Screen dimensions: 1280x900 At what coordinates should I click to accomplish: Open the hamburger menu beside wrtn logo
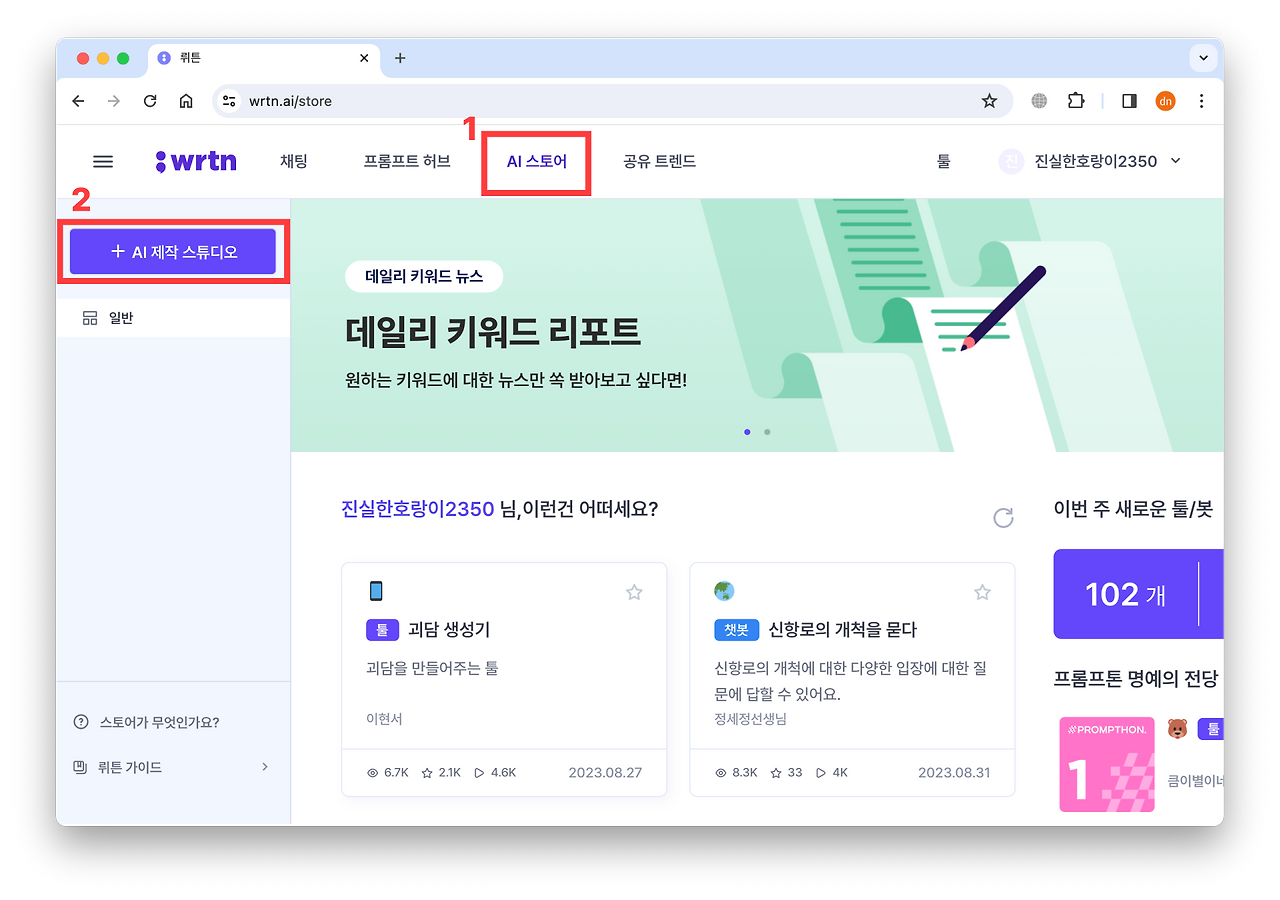tap(103, 161)
